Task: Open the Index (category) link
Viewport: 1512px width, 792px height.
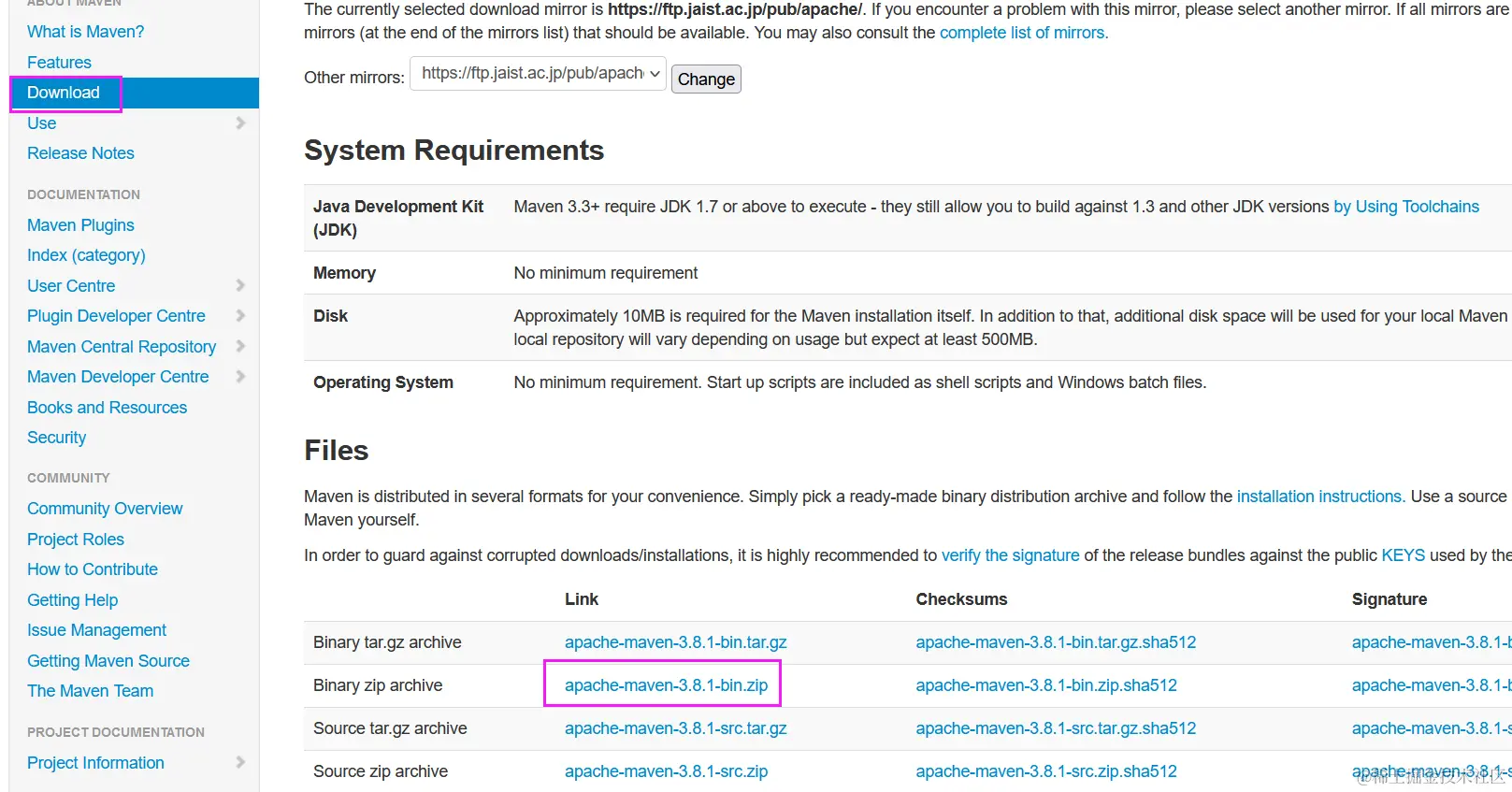Action: pyautogui.click(x=86, y=255)
